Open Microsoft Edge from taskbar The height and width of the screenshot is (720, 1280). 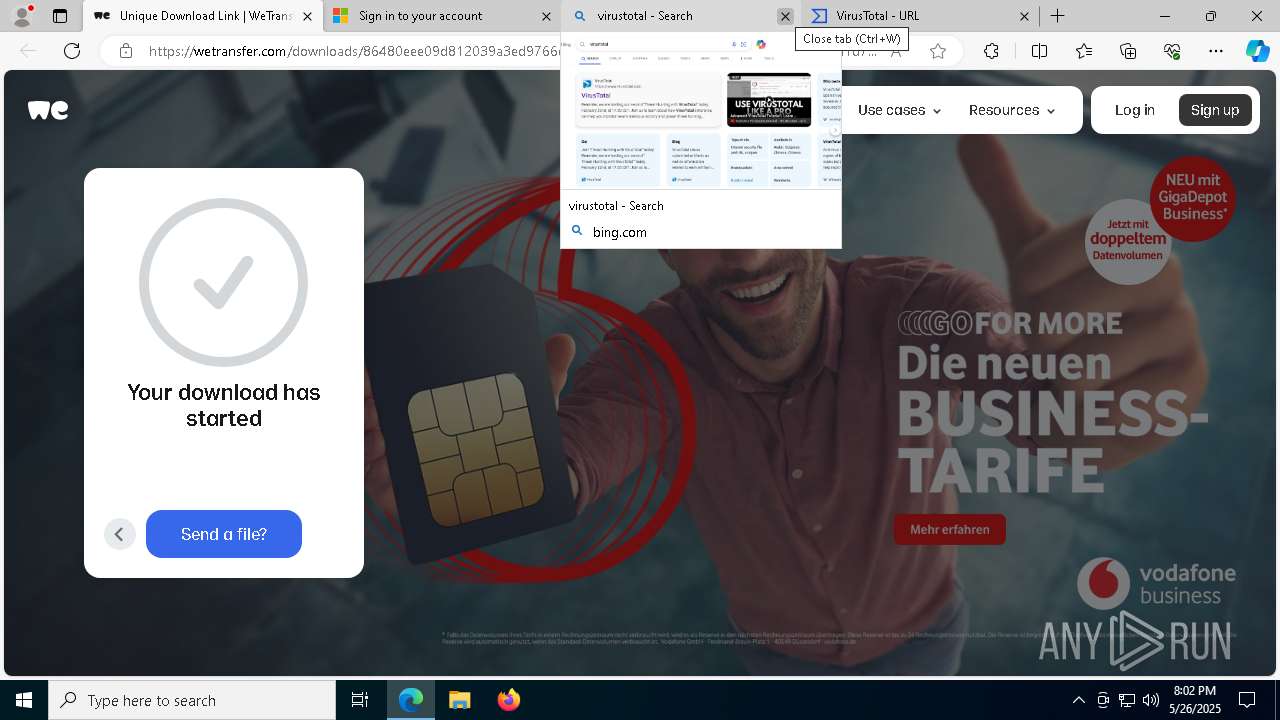click(x=411, y=700)
